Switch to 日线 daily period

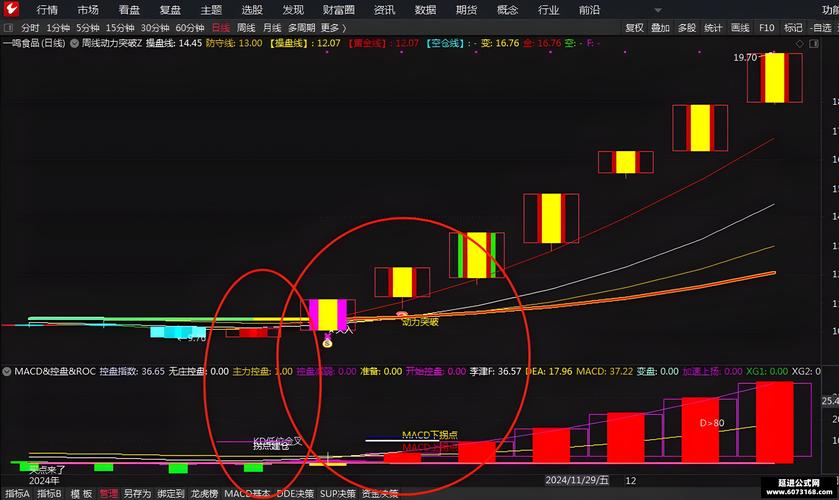(x=220, y=28)
